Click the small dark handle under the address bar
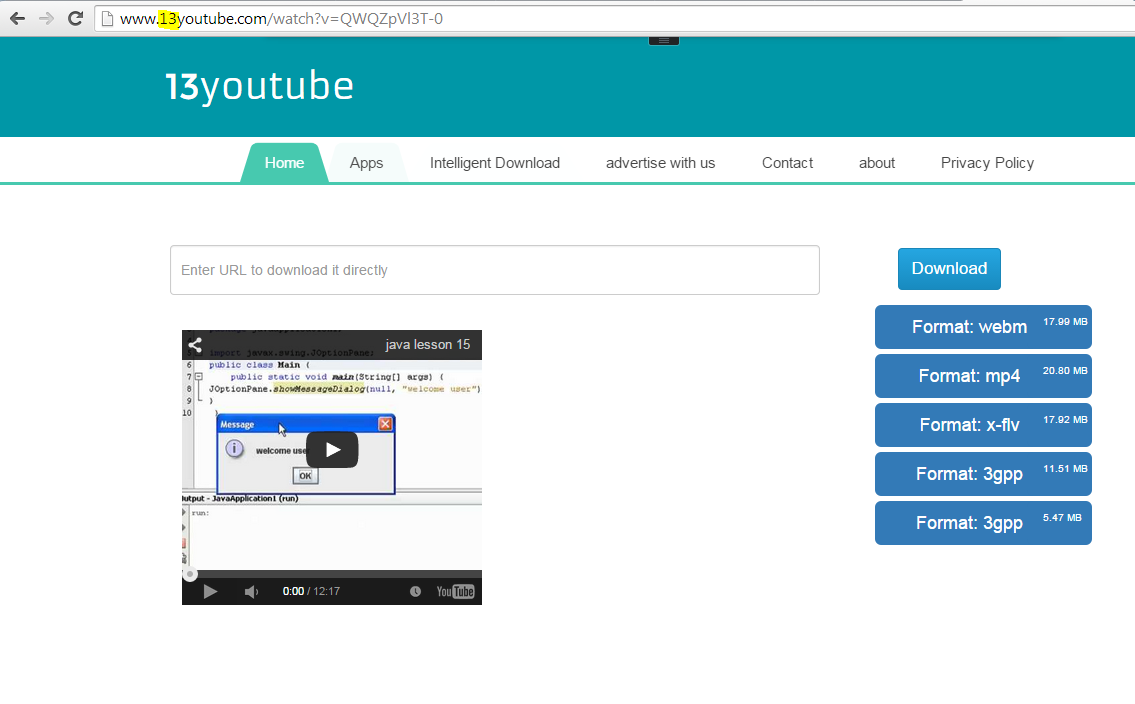Viewport: 1135px width, 704px height. pos(664,41)
